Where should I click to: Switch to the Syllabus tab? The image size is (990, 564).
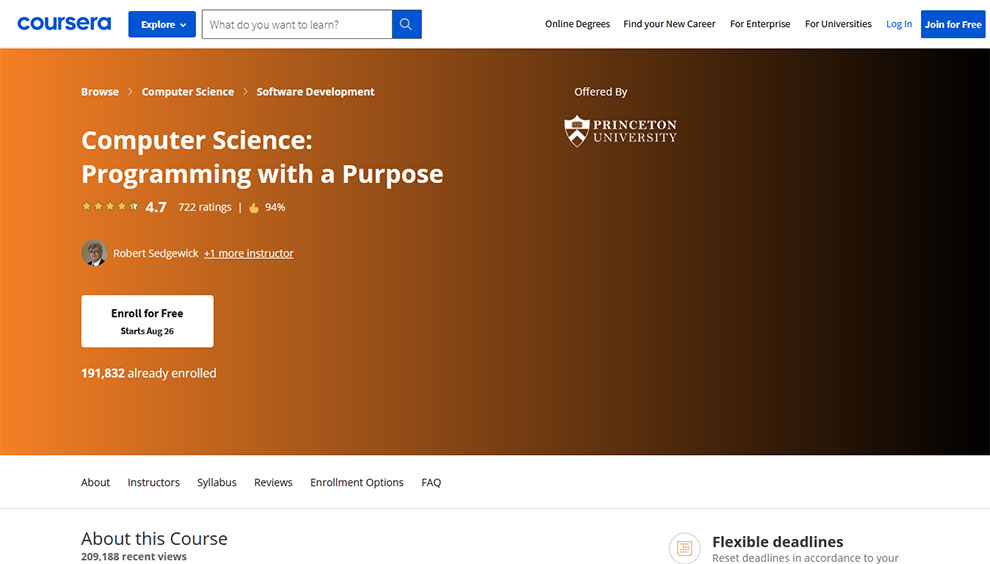(217, 482)
